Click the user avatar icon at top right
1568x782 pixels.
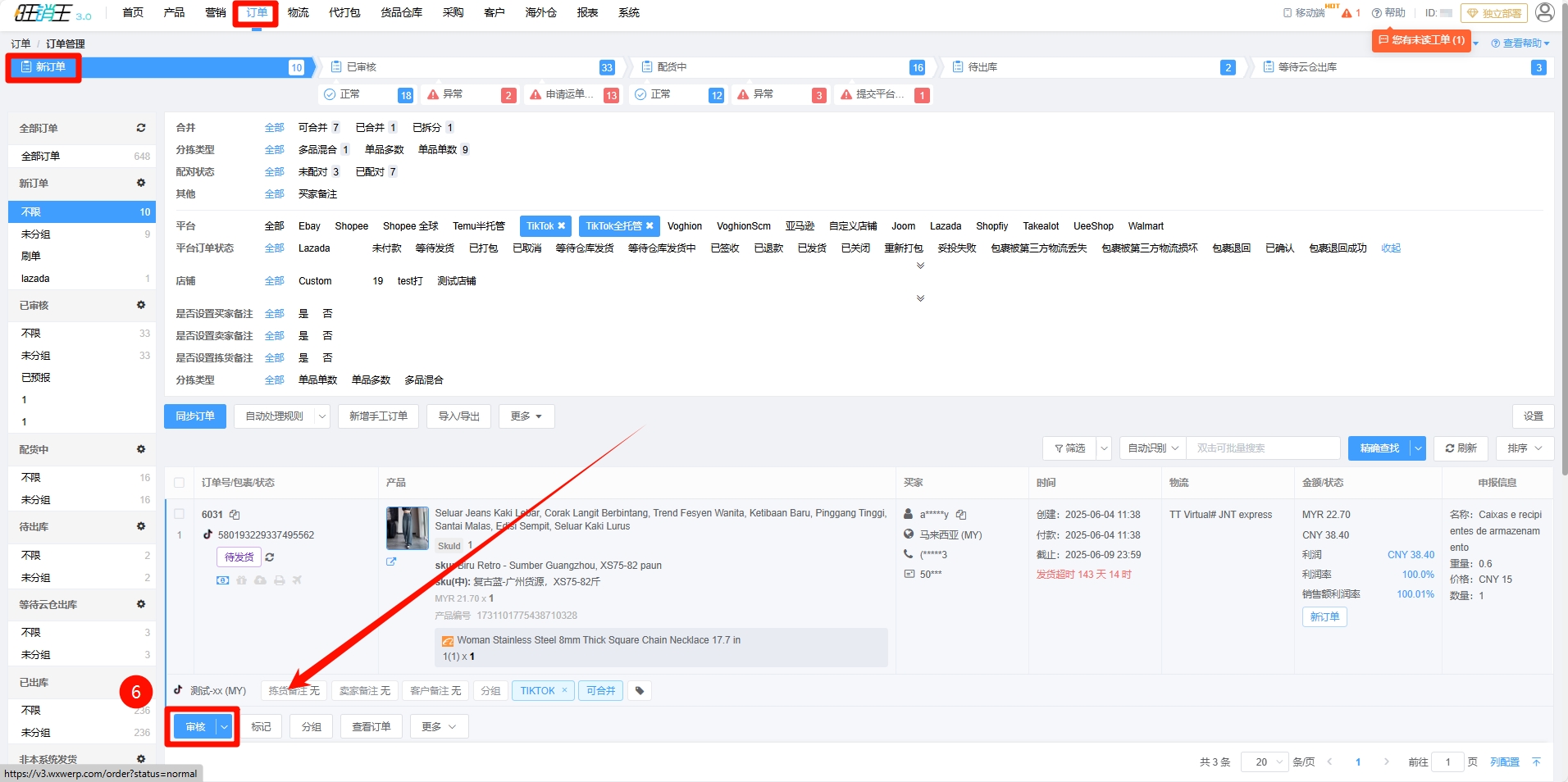(1544, 12)
